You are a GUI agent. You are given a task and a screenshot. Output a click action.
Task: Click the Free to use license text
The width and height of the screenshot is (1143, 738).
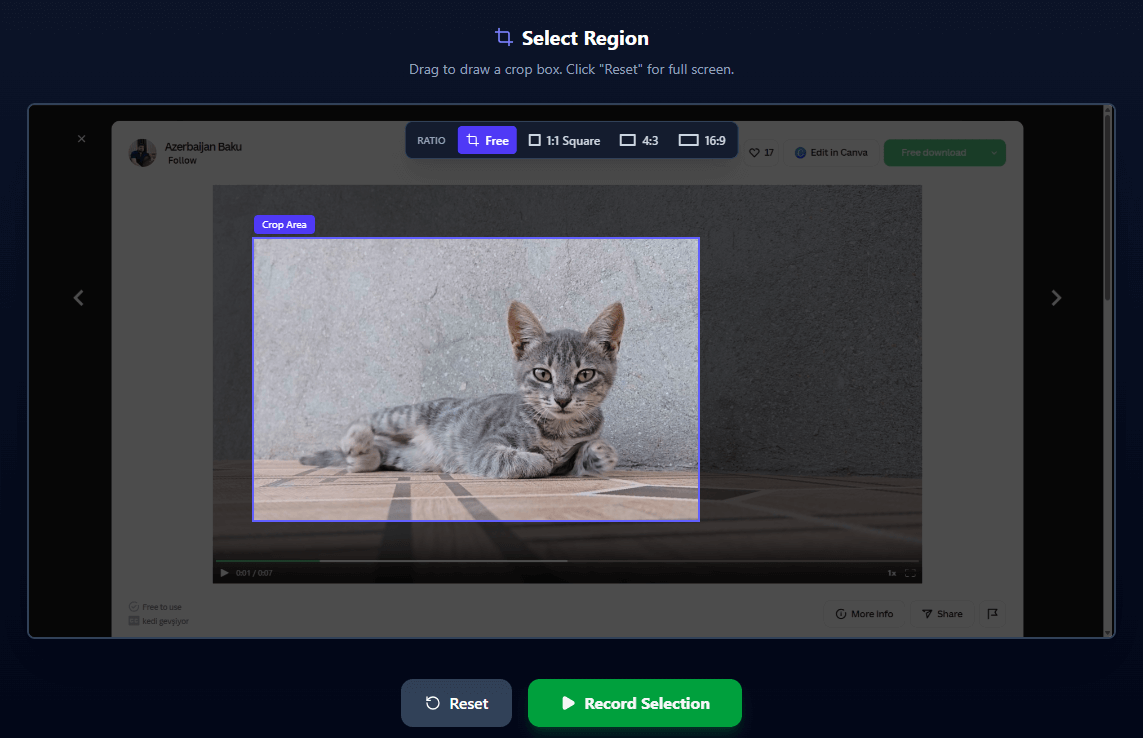click(x=162, y=607)
